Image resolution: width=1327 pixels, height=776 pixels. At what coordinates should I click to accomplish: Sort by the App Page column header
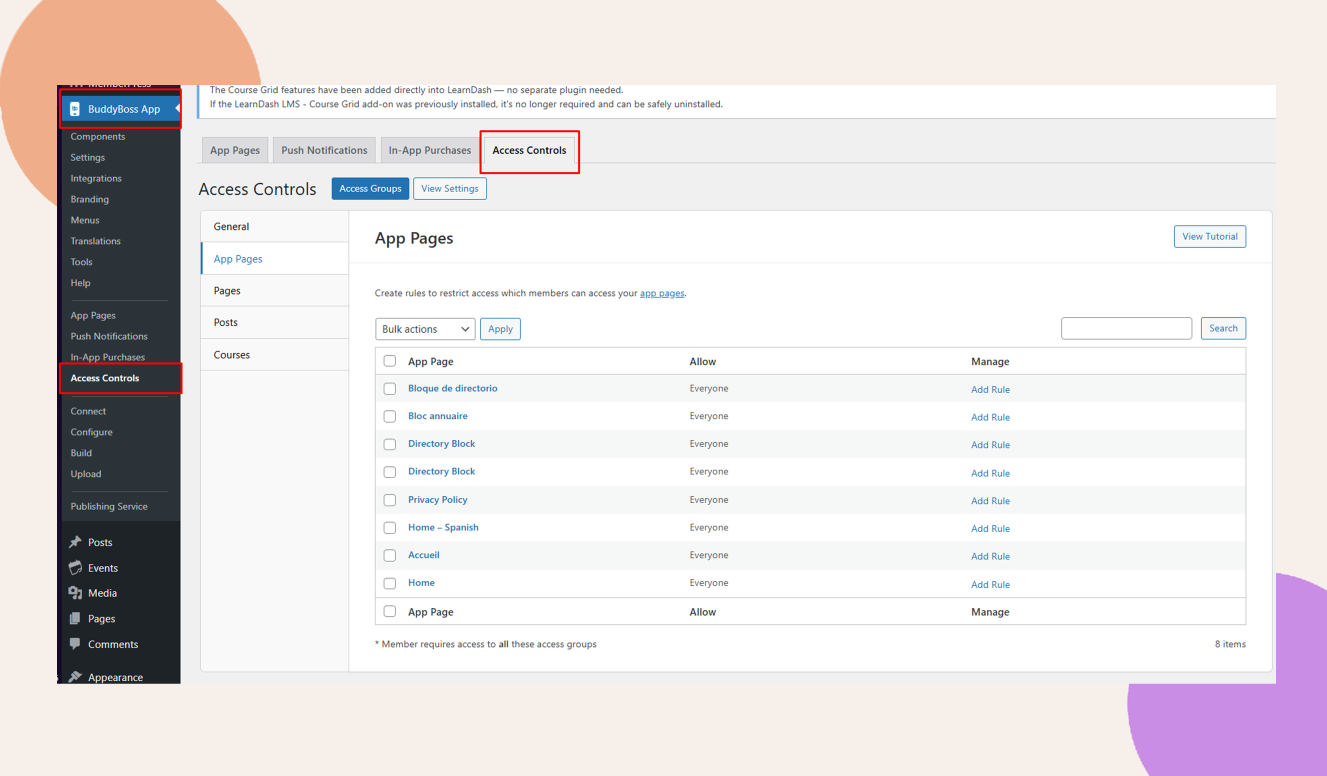[x=431, y=362]
